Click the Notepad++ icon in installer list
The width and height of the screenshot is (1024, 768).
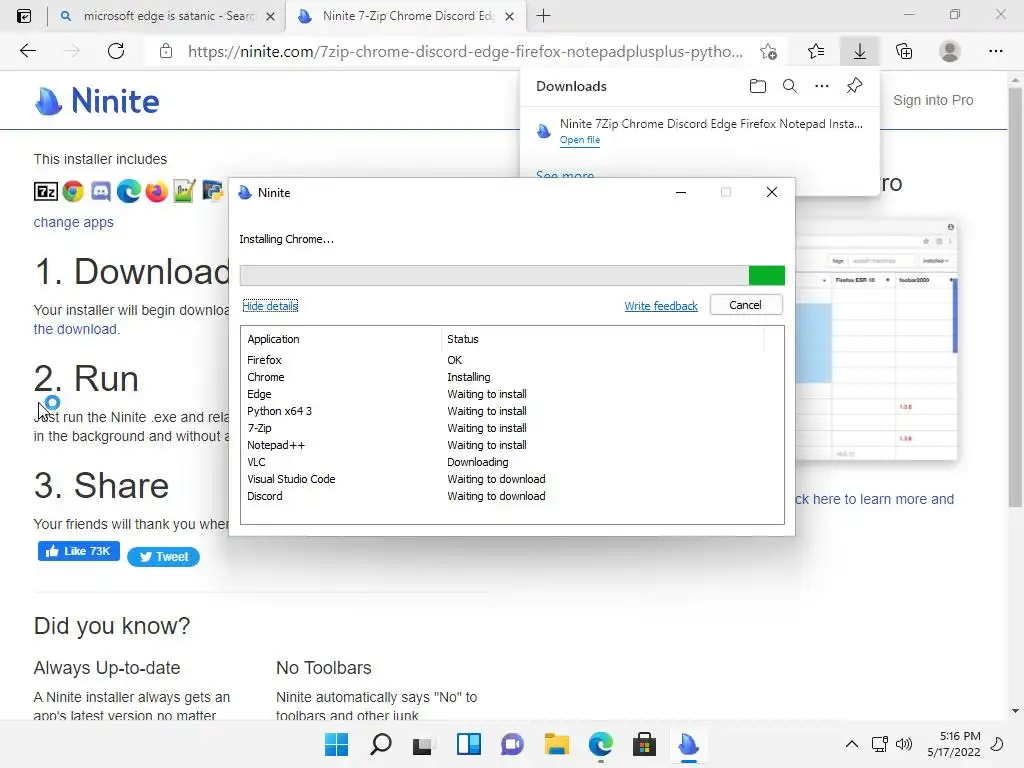(x=184, y=191)
